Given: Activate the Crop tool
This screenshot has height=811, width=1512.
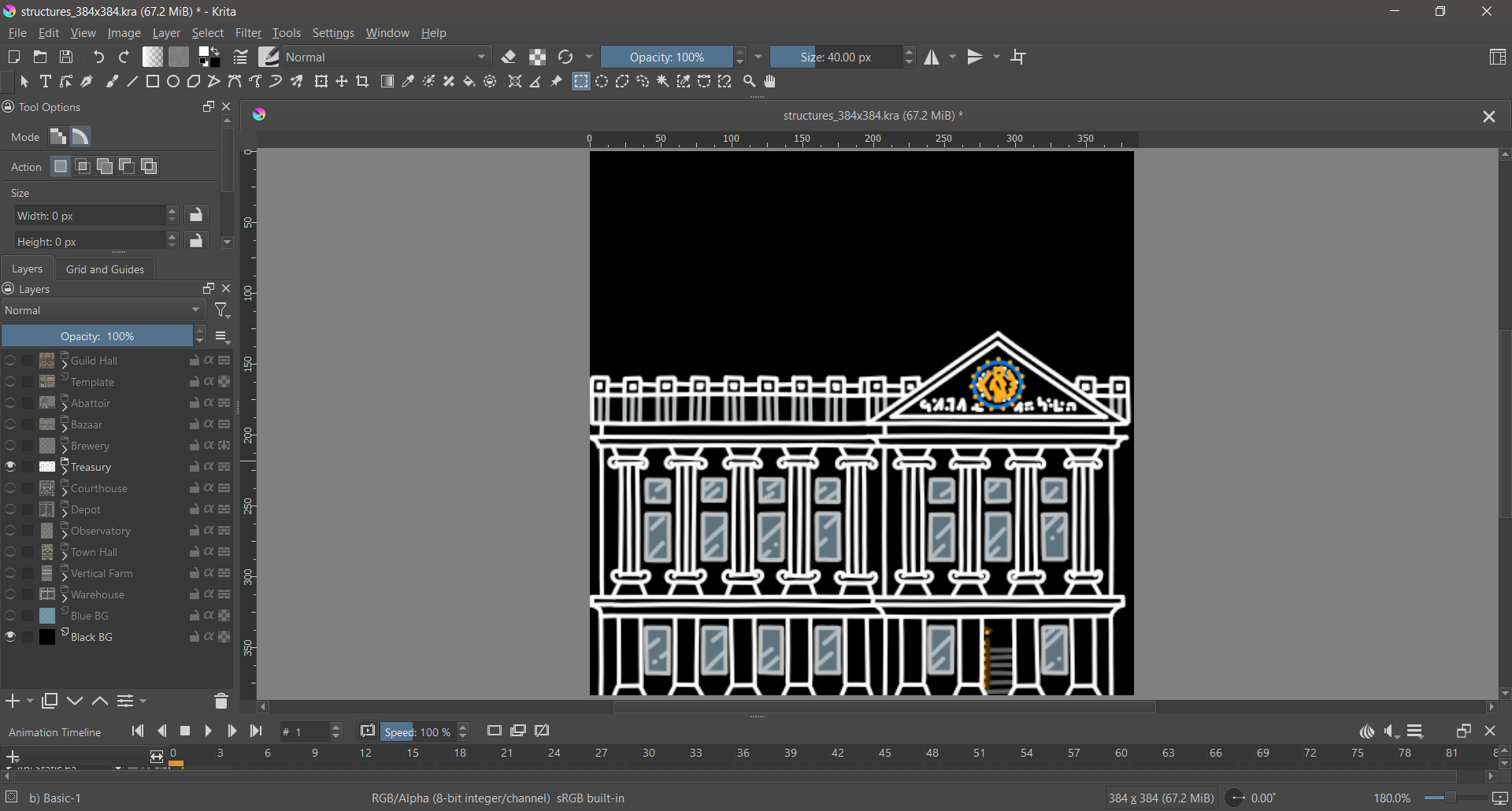Looking at the screenshot, I should (x=362, y=82).
